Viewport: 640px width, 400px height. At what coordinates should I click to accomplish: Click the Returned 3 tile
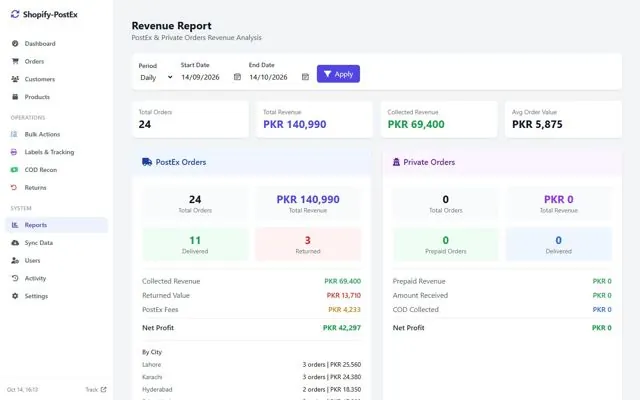tap(308, 244)
